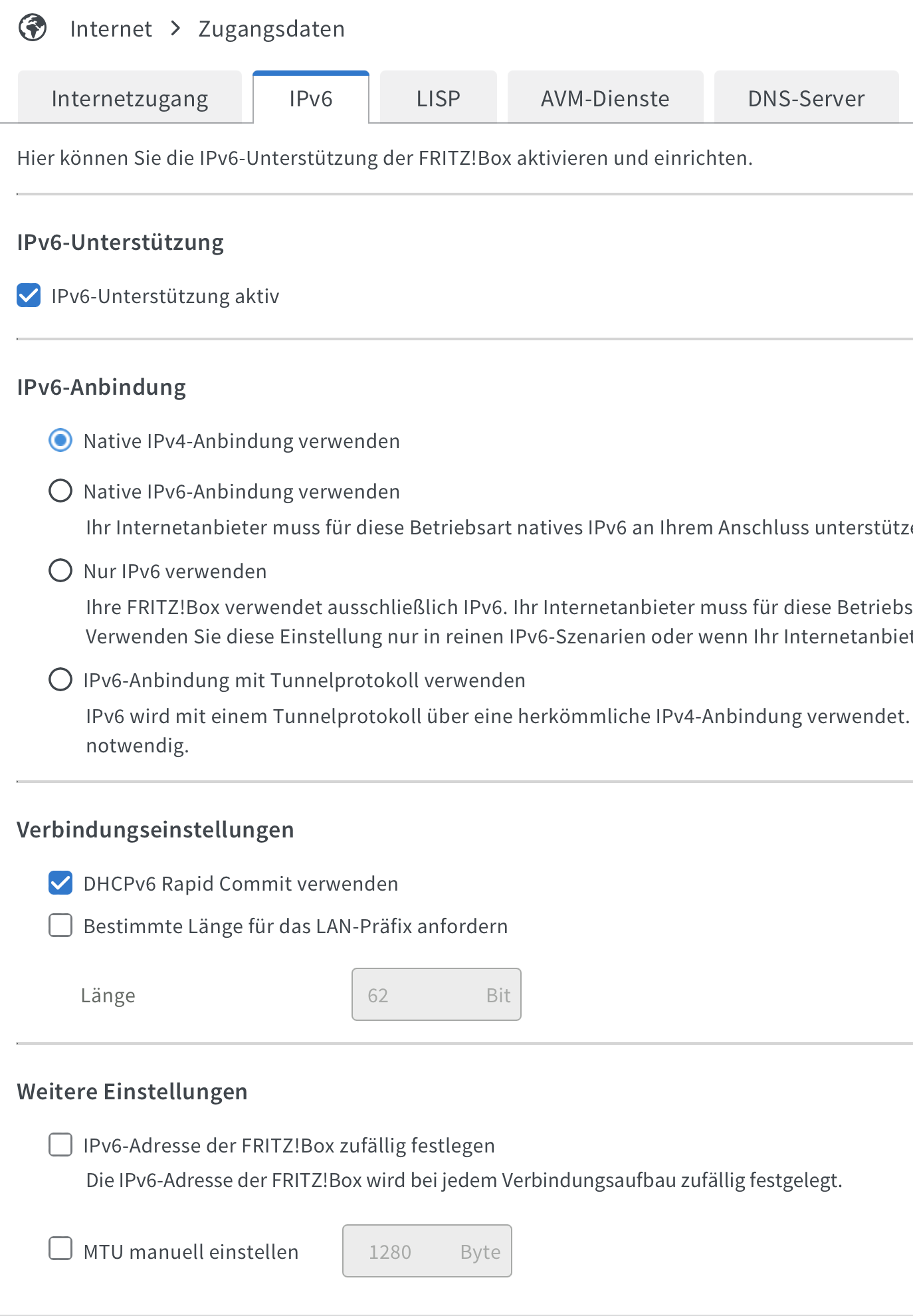Click the globe Internet icon in breadcrumb

(33, 28)
